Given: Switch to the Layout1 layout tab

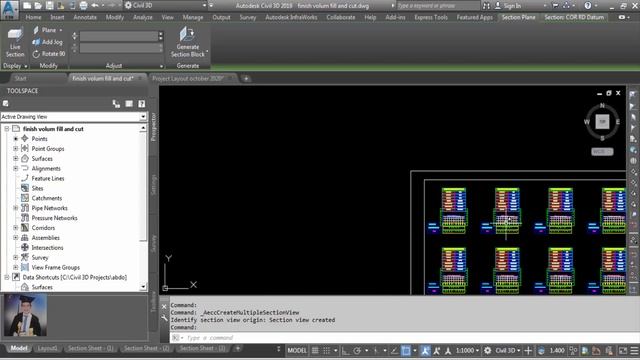Looking at the screenshot, I should coord(47,348).
